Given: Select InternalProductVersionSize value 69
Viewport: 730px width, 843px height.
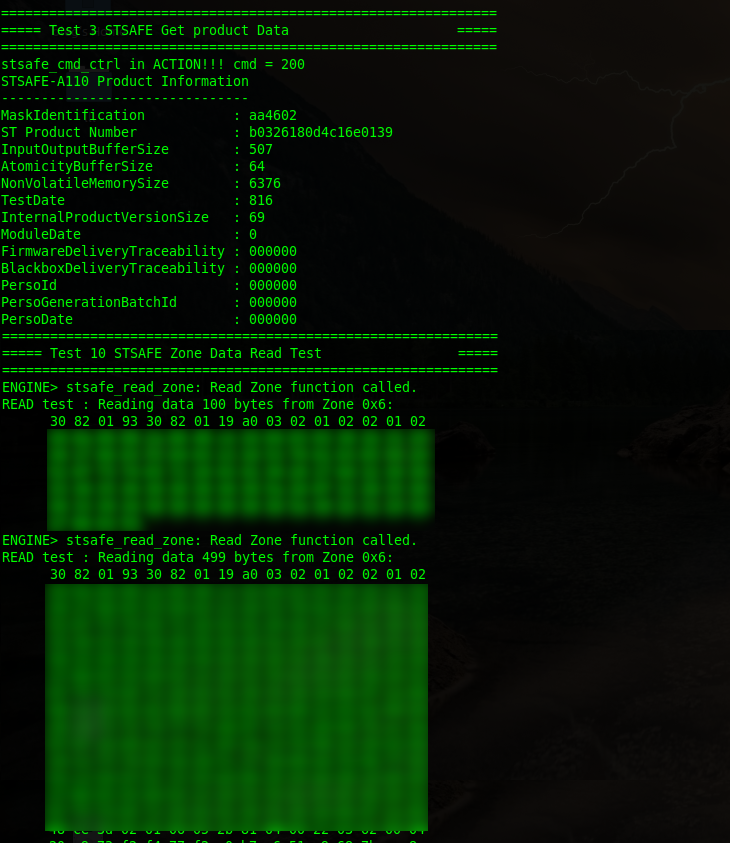Looking at the screenshot, I should 256,218.
